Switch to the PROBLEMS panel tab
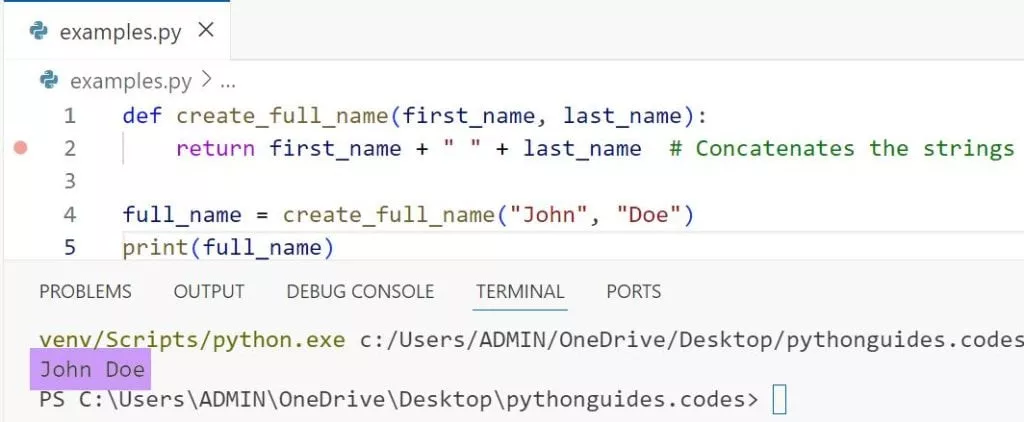The height and width of the screenshot is (422, 1024). [85, 292]
